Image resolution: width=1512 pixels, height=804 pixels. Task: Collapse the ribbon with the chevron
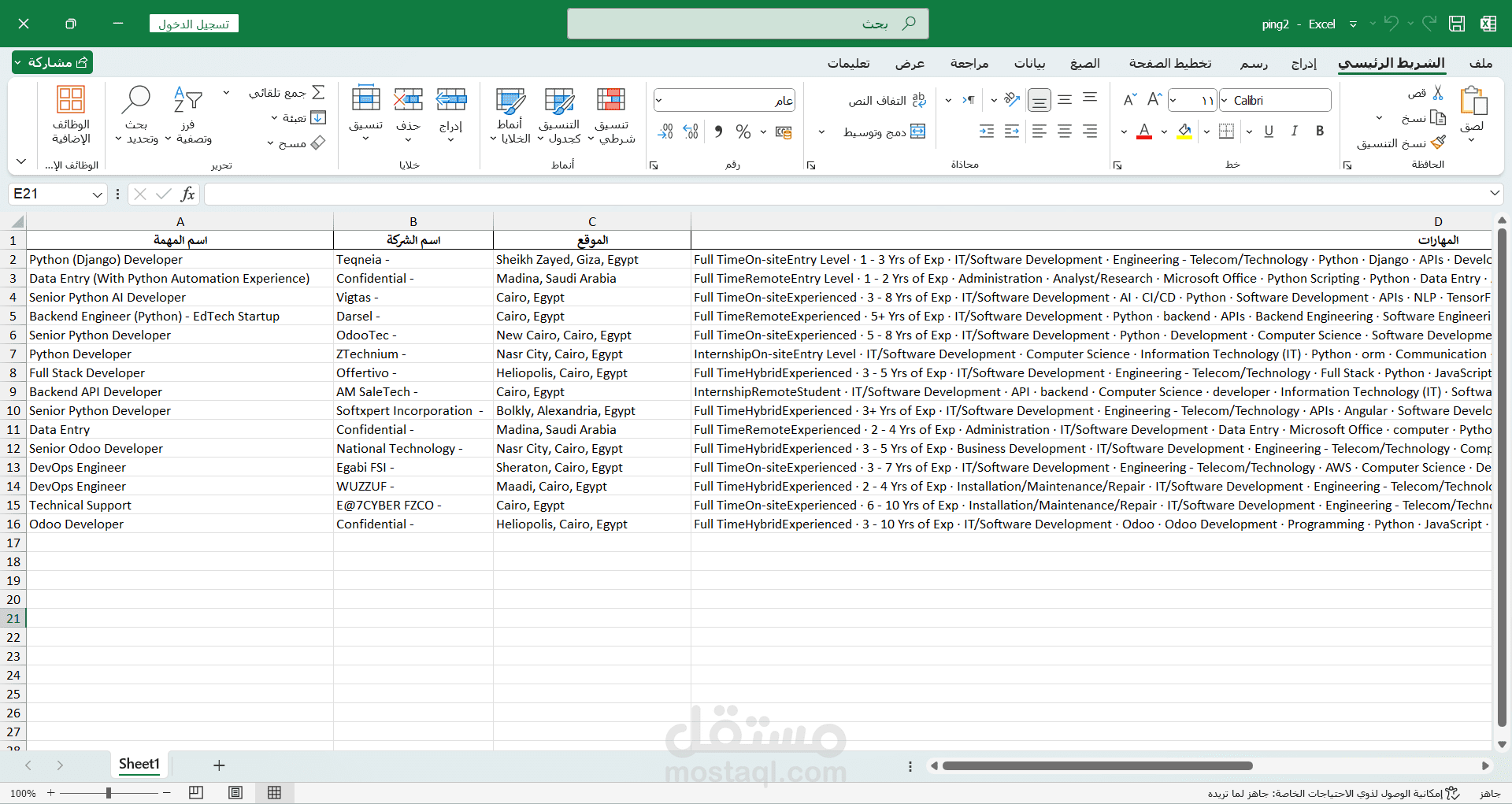(21, 161)
